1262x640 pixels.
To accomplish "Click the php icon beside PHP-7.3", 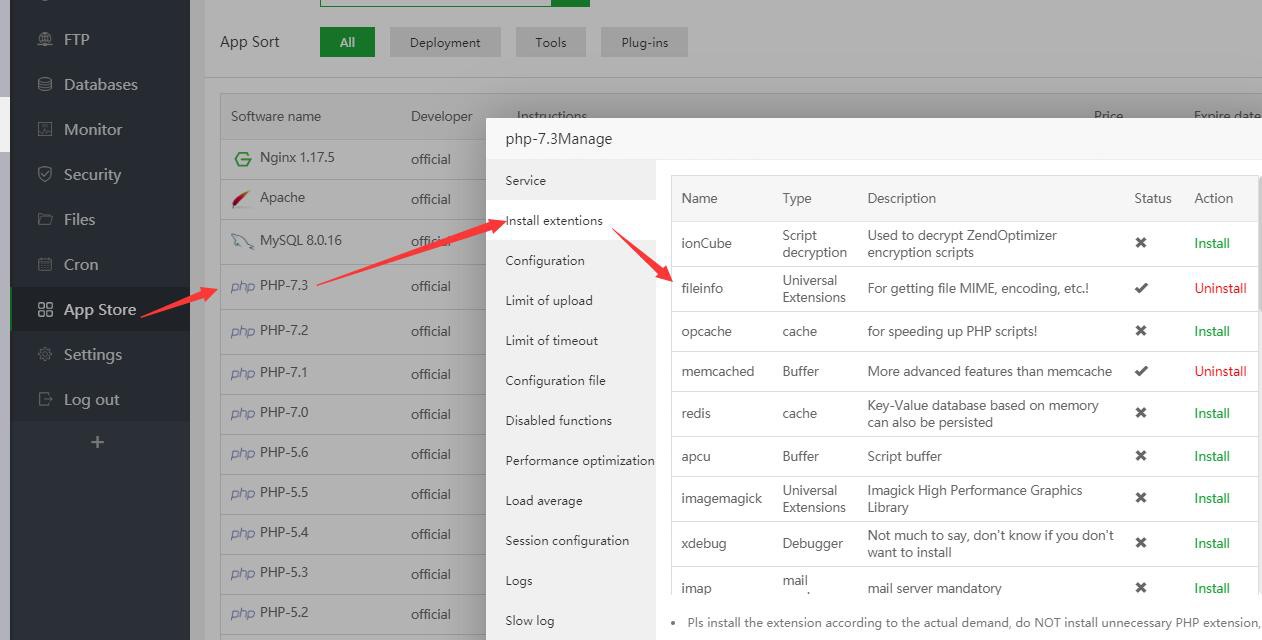I will [243, 286].
